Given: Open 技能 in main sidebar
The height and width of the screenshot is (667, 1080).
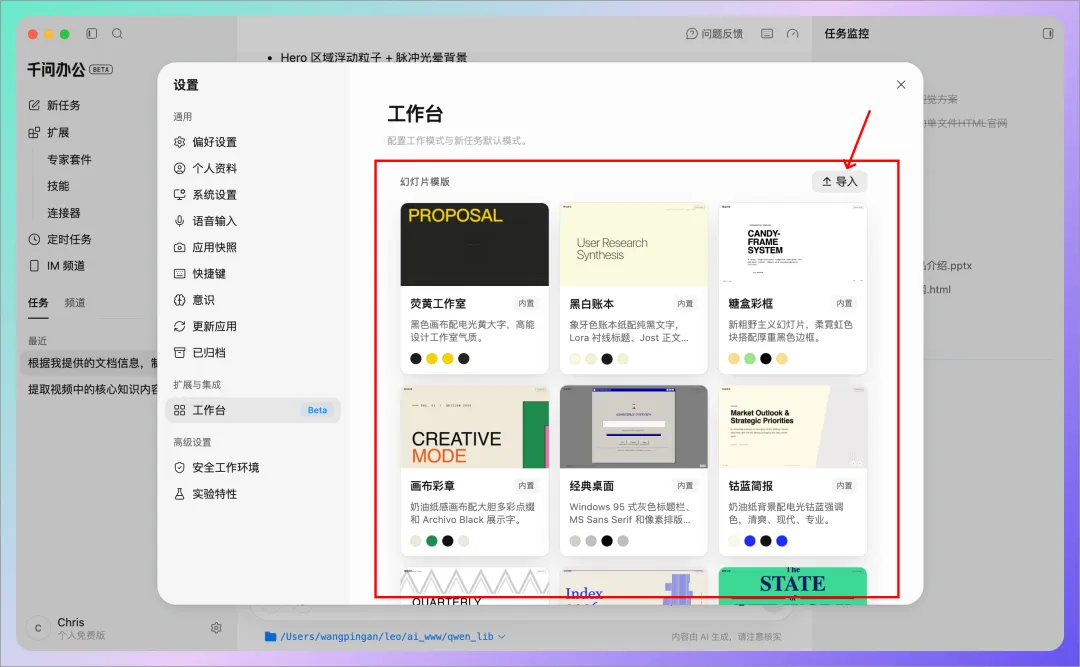Looking at the screenshot, I should (x=58, y=186).
